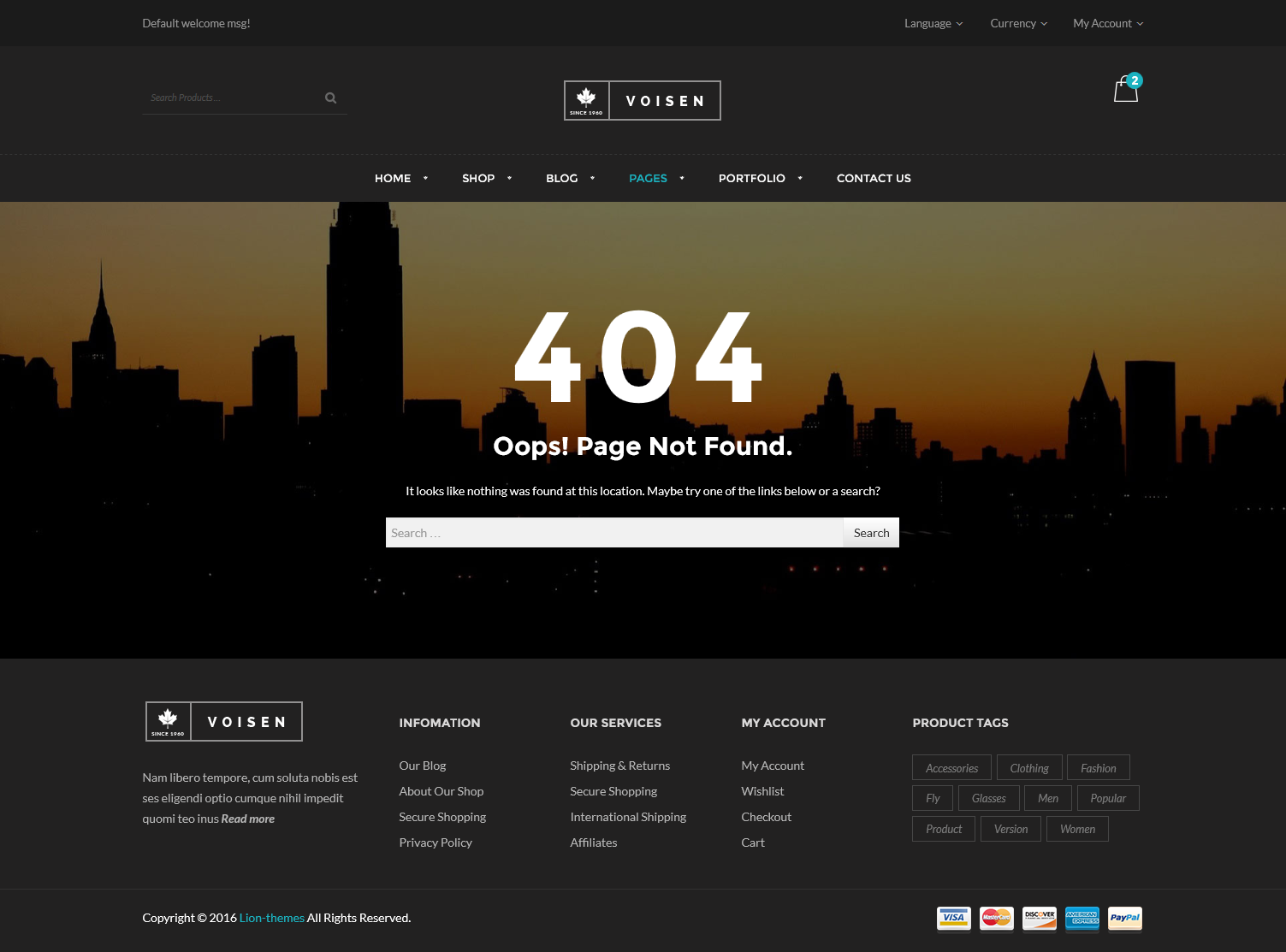Open Shipping & Returns link
This screenshot has height=952, width=1286.
pyautogui.click(x=620, y=766)
